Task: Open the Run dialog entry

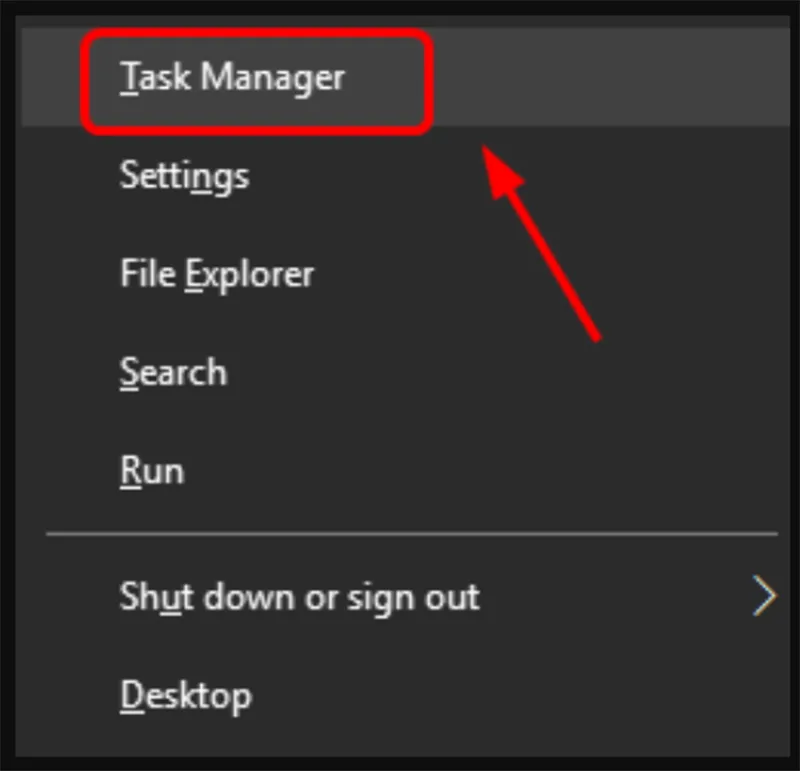Action: (x=152, y=470)
